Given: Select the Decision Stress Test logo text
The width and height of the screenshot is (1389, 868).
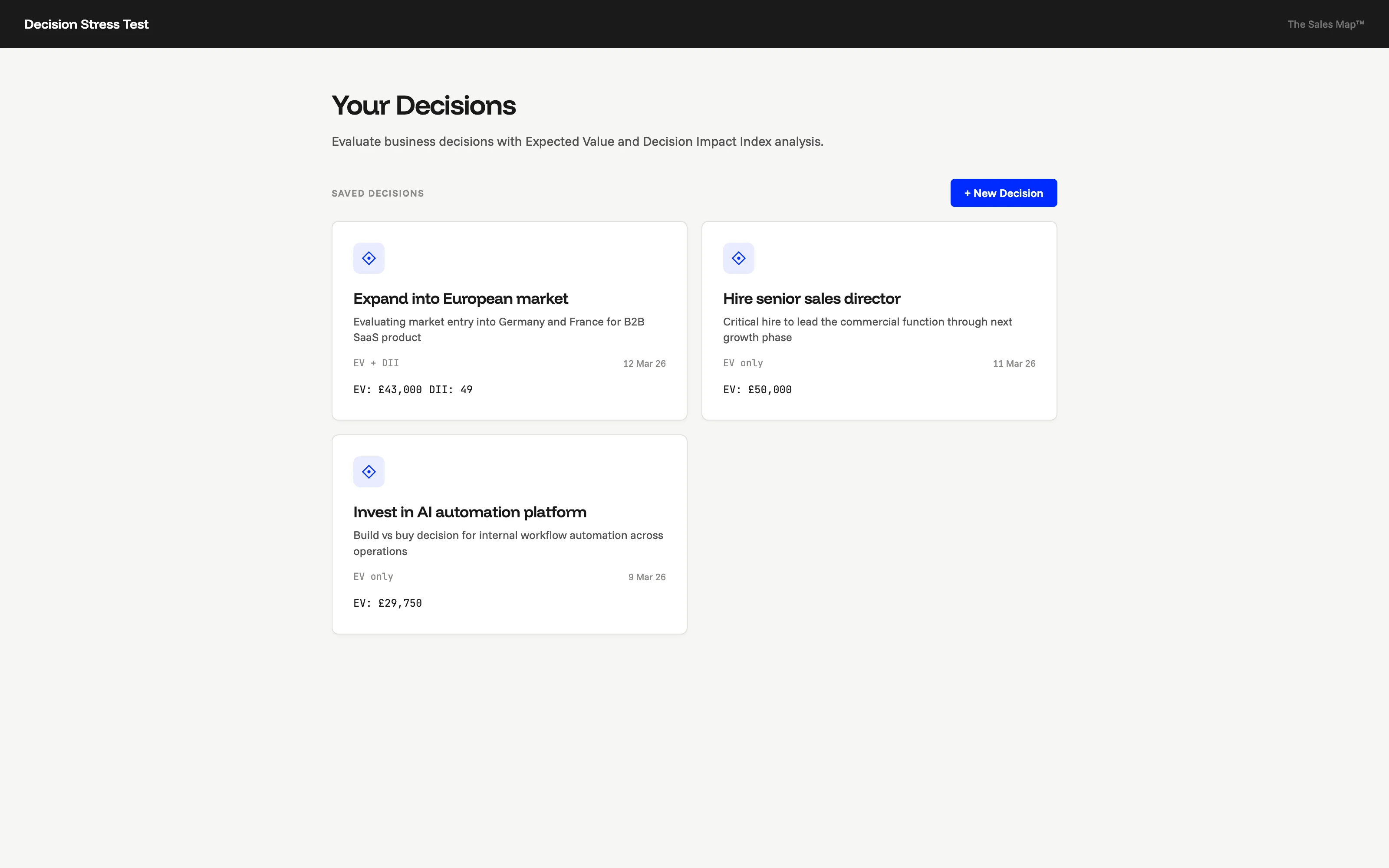Looking at the screenshot, I should pos(86,23).
